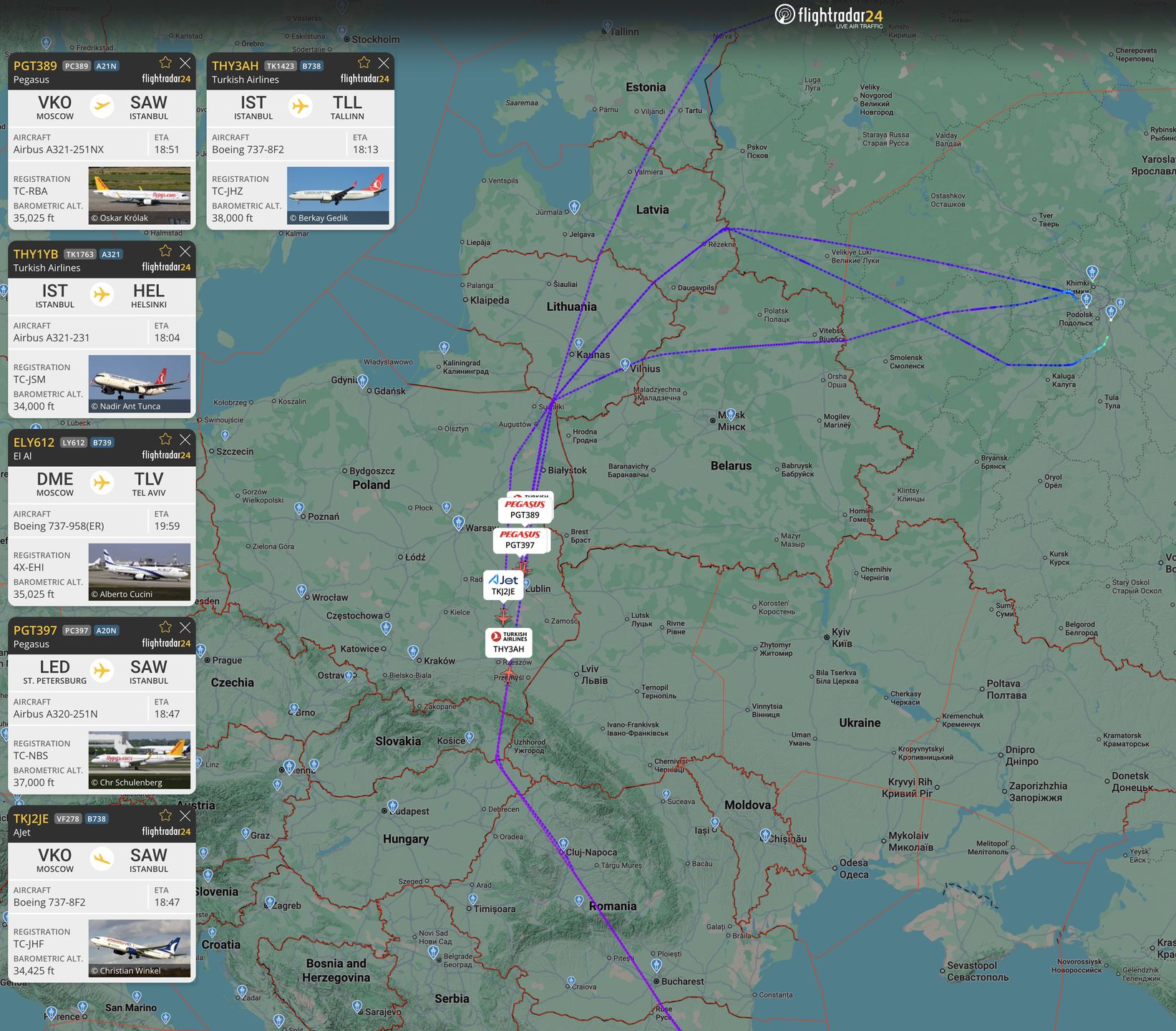
Task: Click the ELY612 callsign heading
Action: coord(34,442)
